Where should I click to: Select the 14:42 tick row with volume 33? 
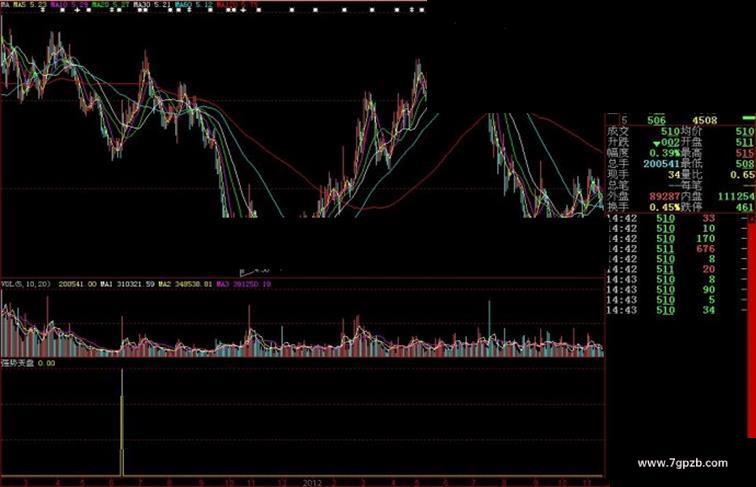click(x=661, y=218)
